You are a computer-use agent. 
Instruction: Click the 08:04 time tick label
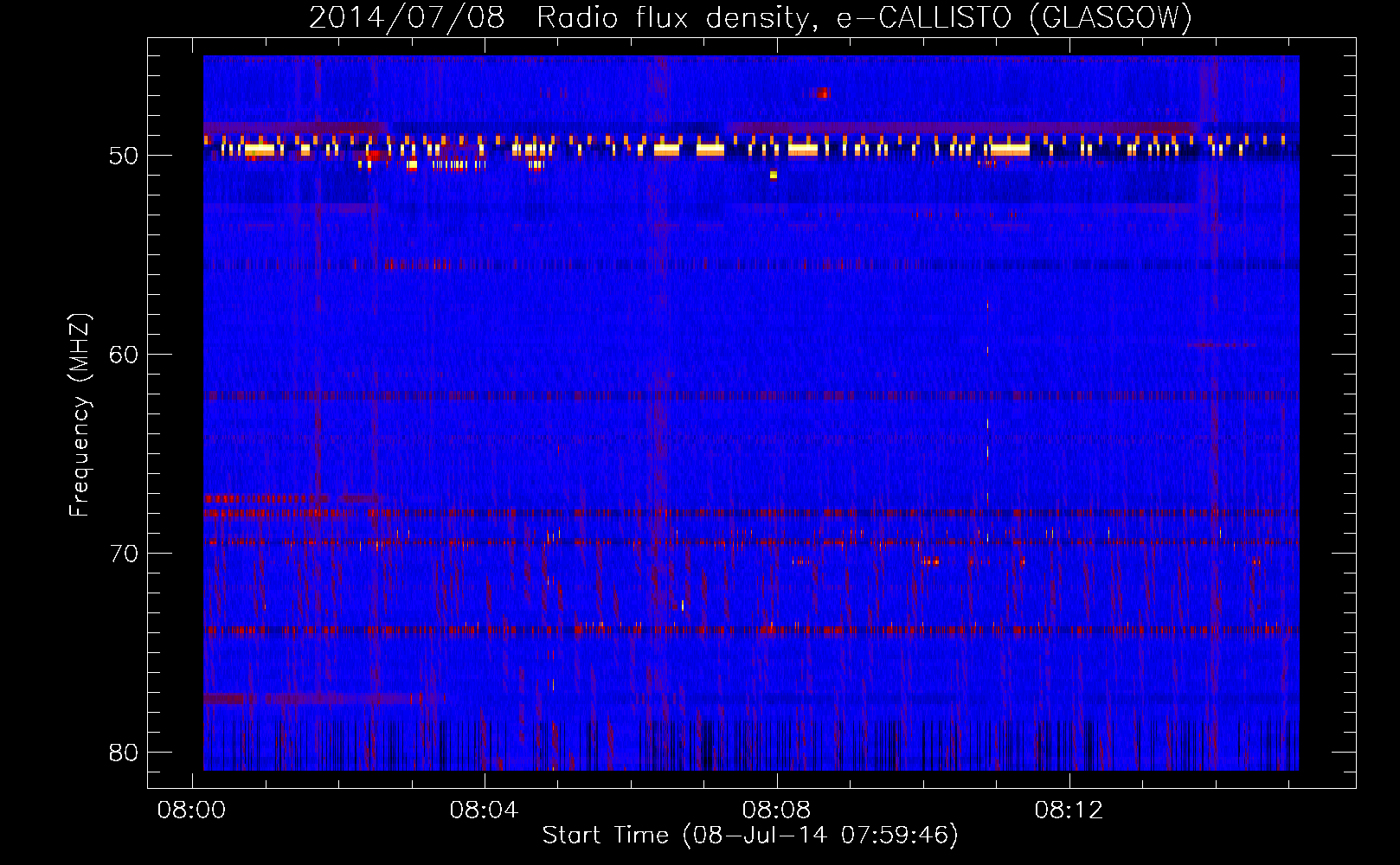point(484,811)
